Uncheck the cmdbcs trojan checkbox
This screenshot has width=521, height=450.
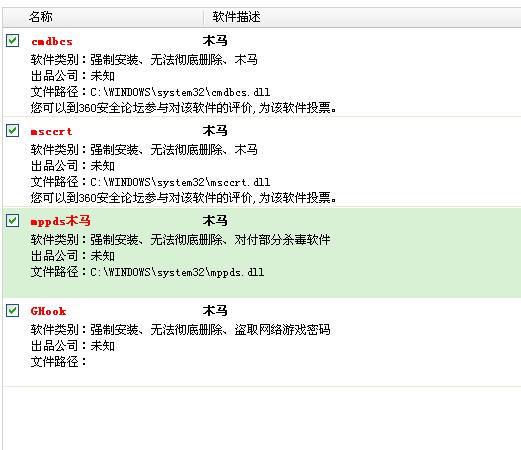12,41
